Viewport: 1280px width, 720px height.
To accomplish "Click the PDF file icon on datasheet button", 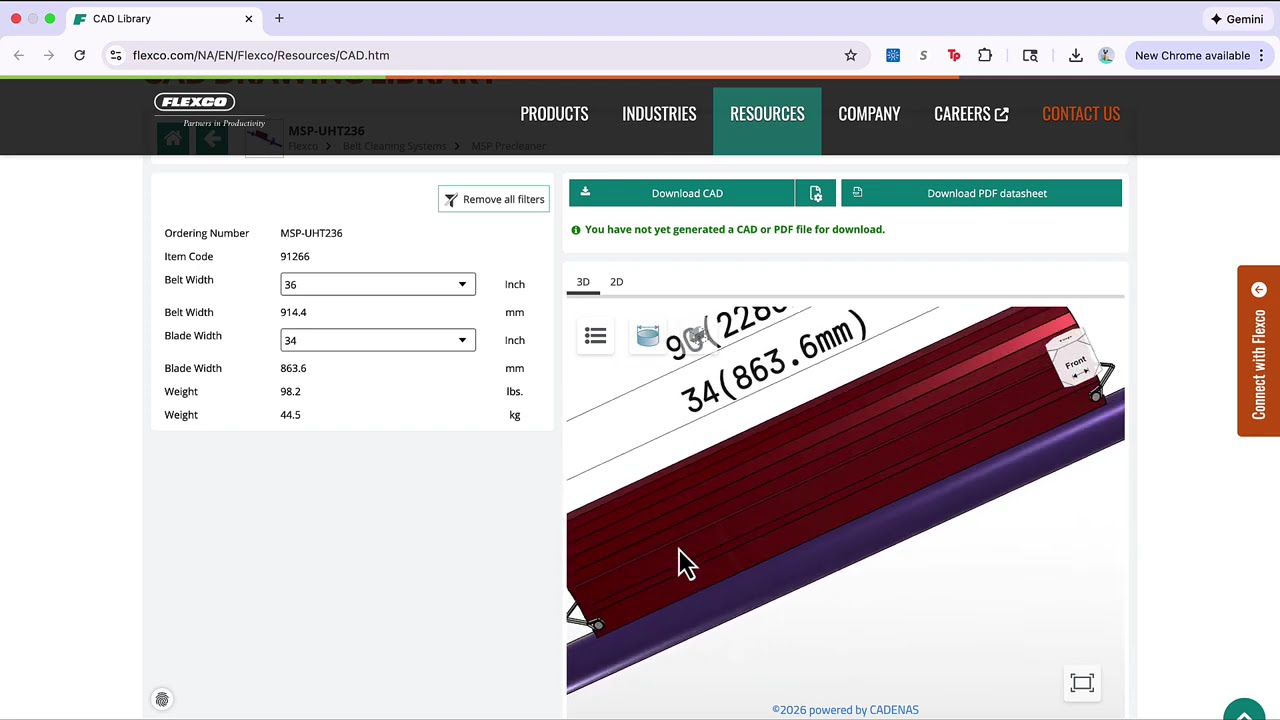I will (x=857, y=192).
